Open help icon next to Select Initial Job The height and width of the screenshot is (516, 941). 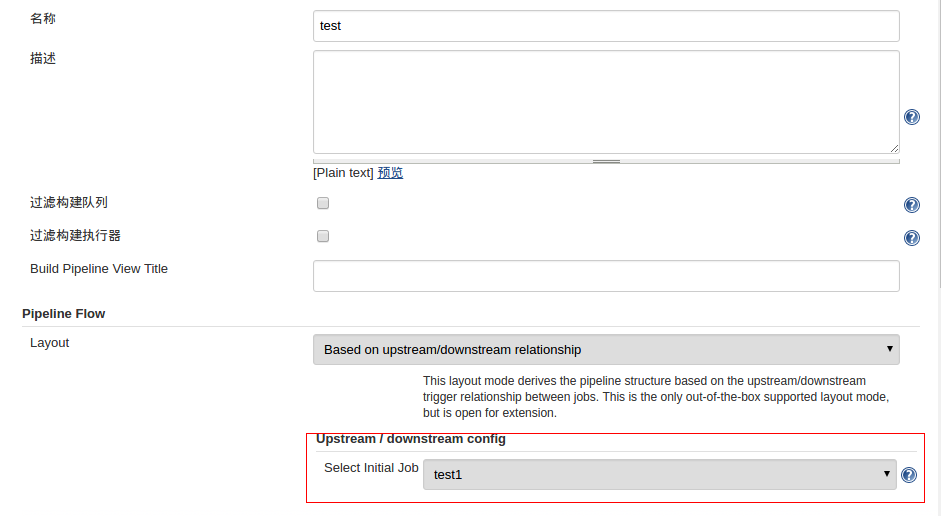(x=909, y=475)
